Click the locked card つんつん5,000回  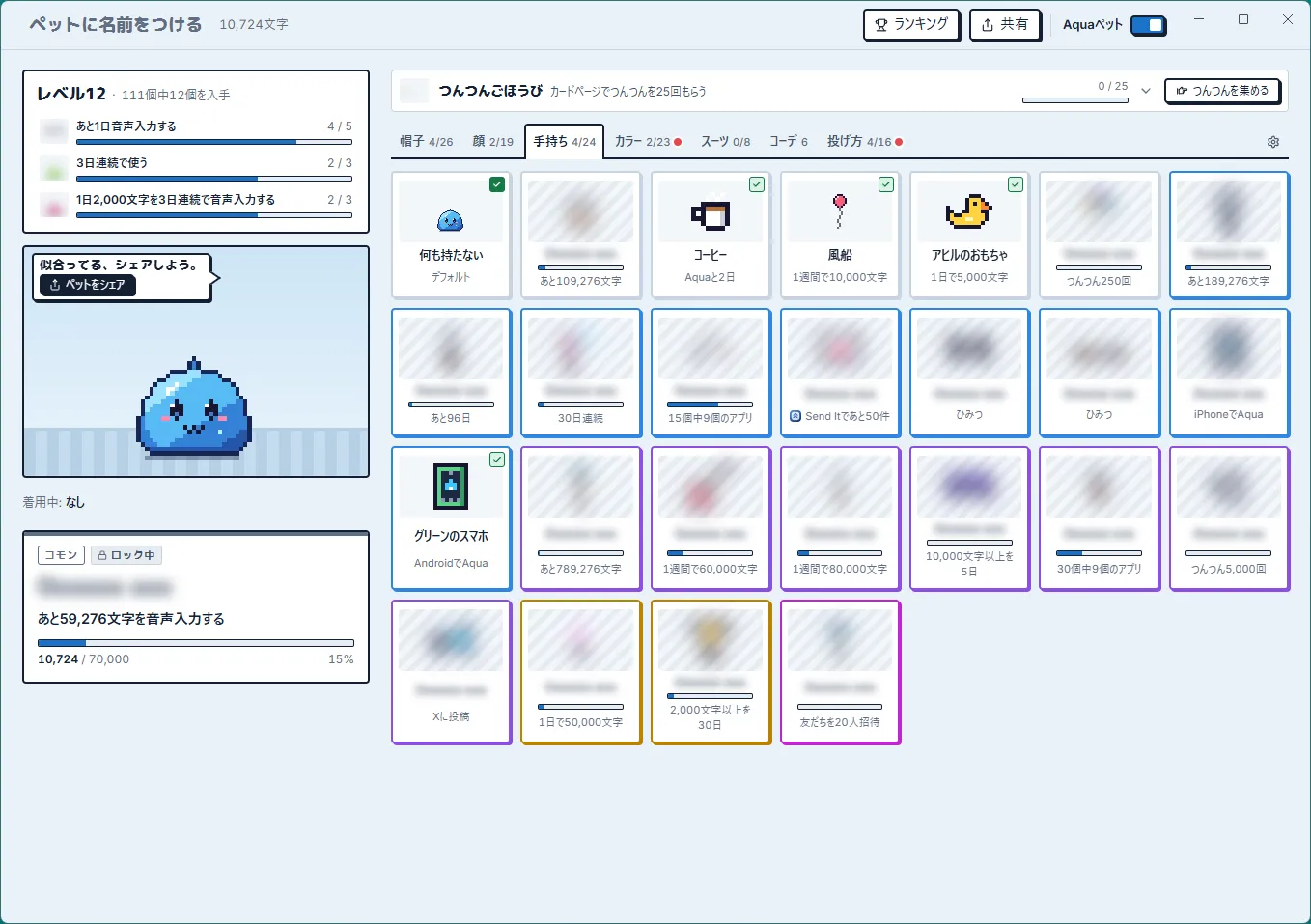coord(1229,518)
